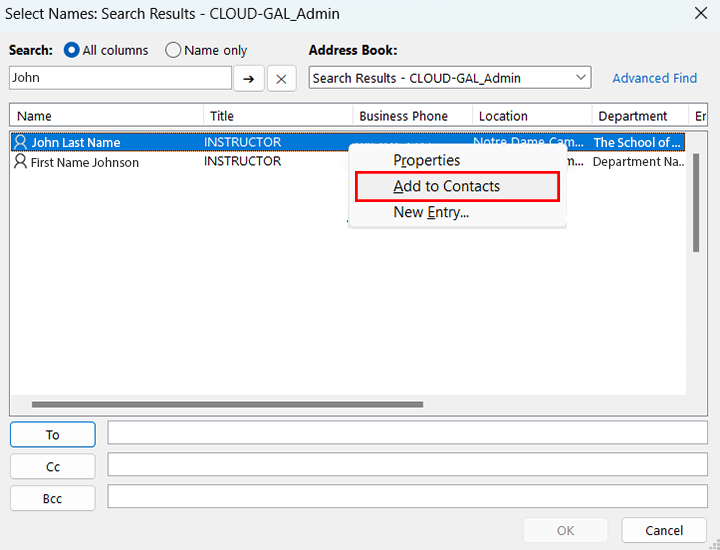Clear search with the X button

point(281,78)
